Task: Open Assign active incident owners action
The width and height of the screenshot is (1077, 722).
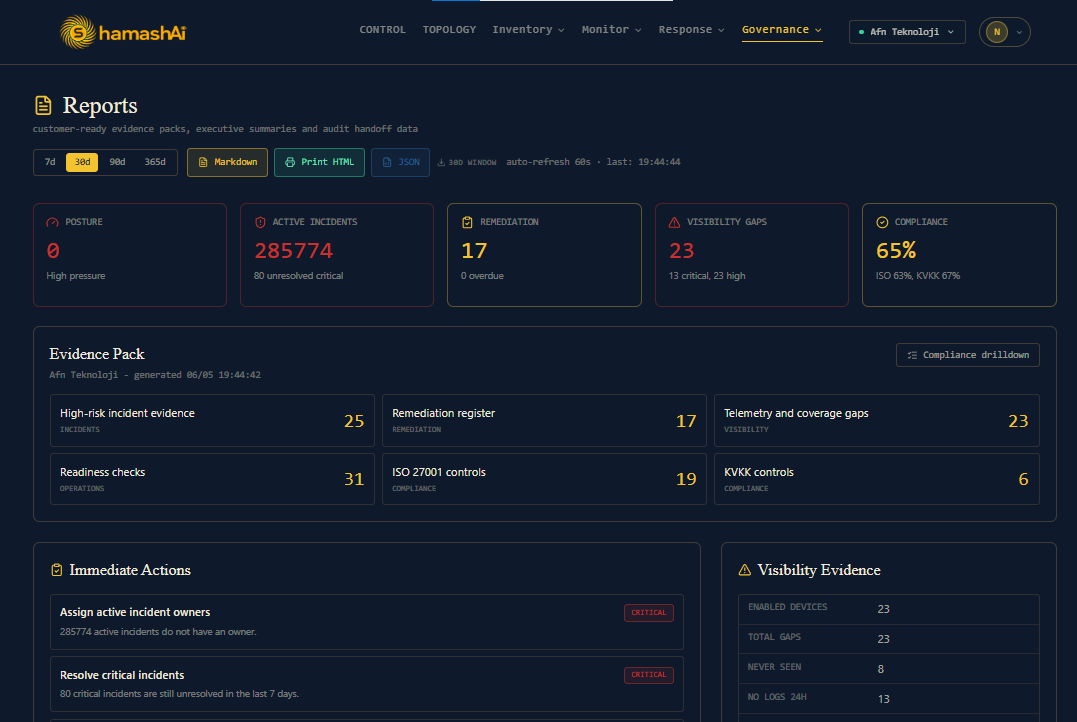Action: [367, 622]
